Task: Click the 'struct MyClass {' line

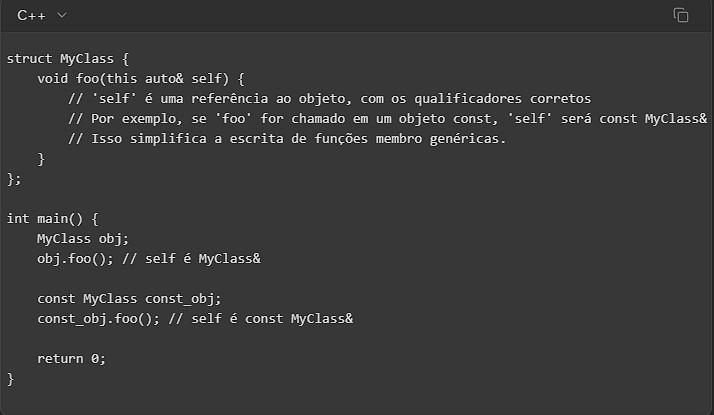Action: 67,58
